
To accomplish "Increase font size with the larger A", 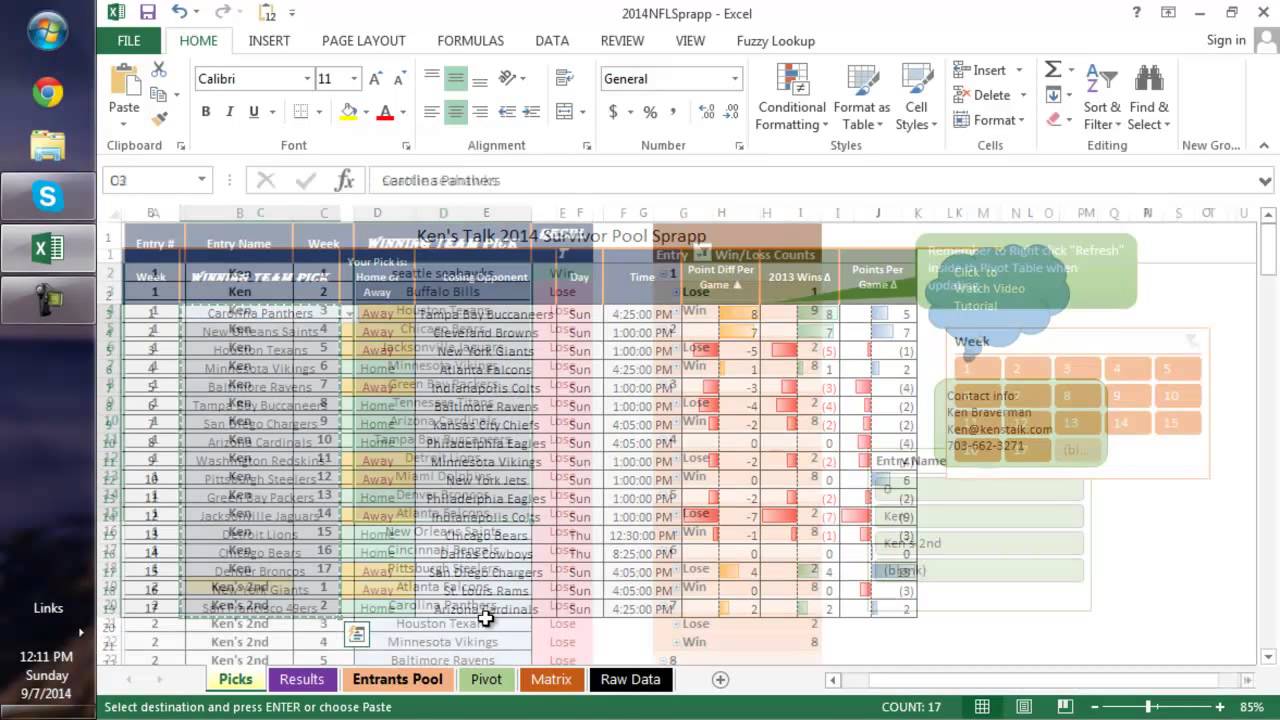I will 376,79.
